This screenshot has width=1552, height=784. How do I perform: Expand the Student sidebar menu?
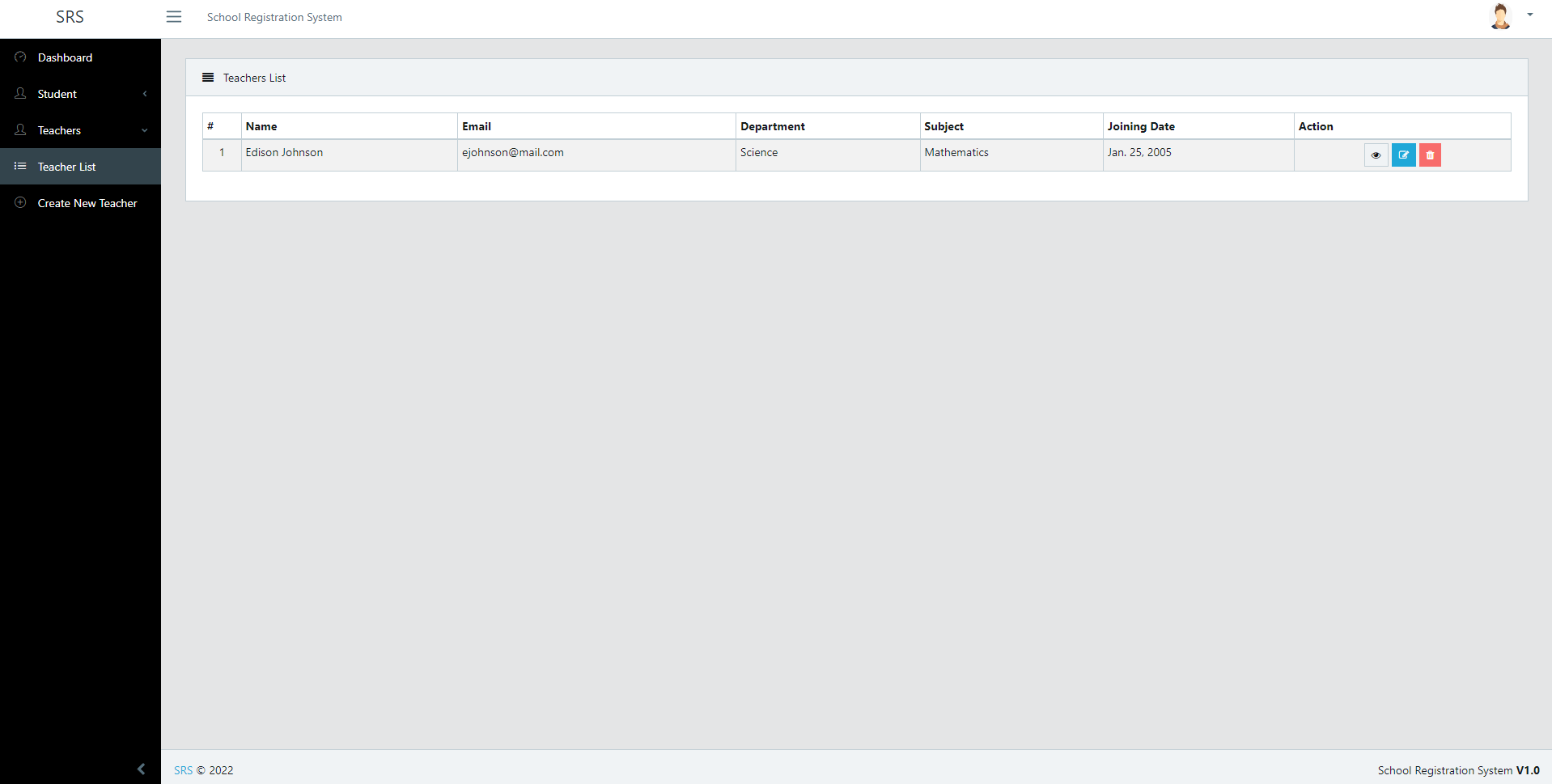79,94
